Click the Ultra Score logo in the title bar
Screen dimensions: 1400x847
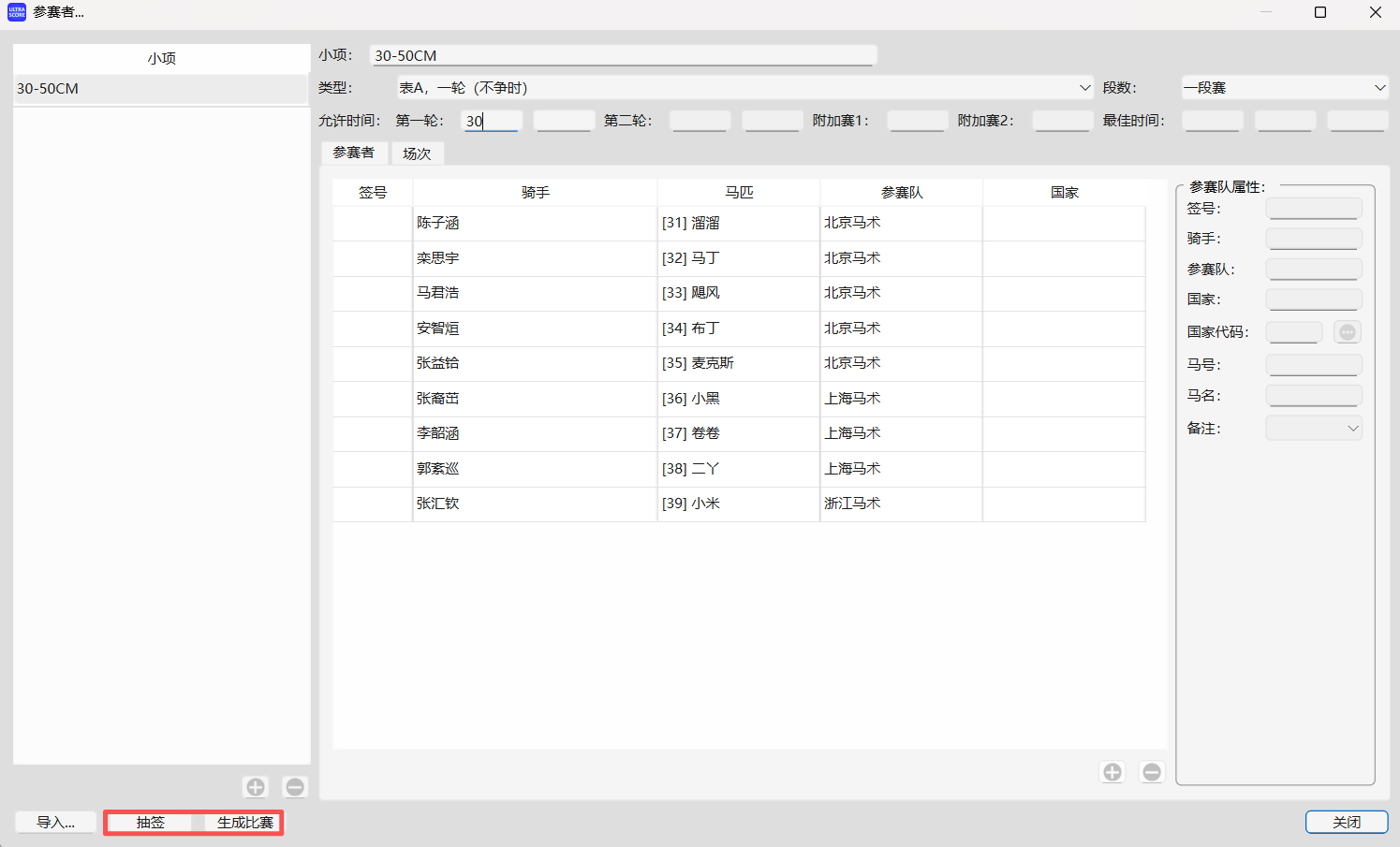pos(16,12)
